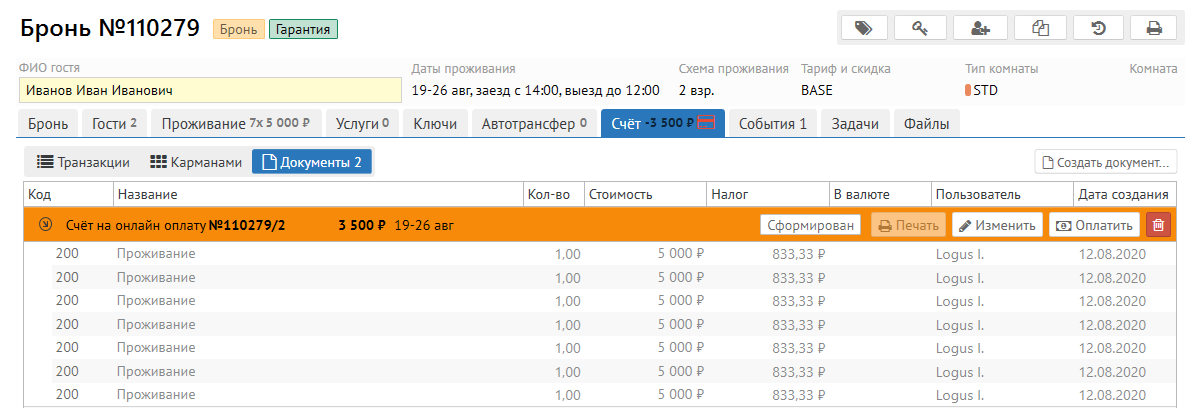Click the invoice title Счёт на онлайн оплату №110279/2
1195x408 pixels.
click(176, 226)
